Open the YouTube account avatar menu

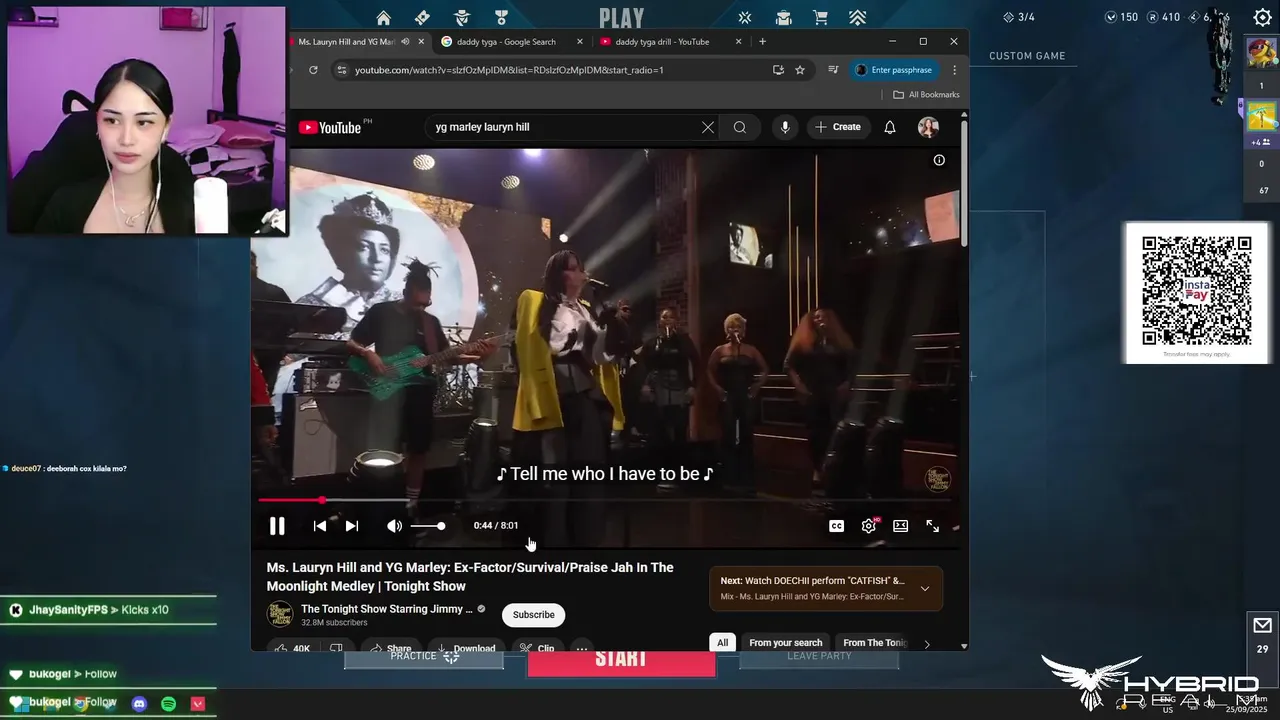pos(929,127)
